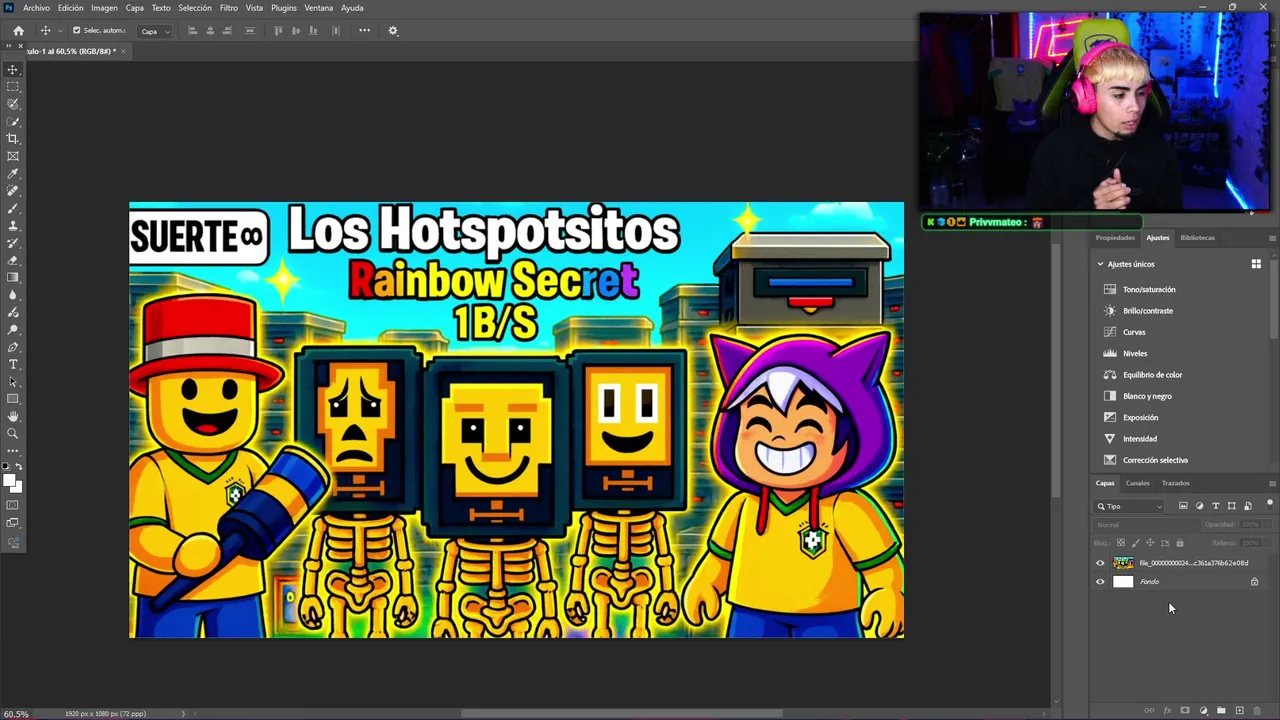Toggle adjustment layer filter icon
This screenshot has width=1280, height=720.
[x=1199, y=506]
